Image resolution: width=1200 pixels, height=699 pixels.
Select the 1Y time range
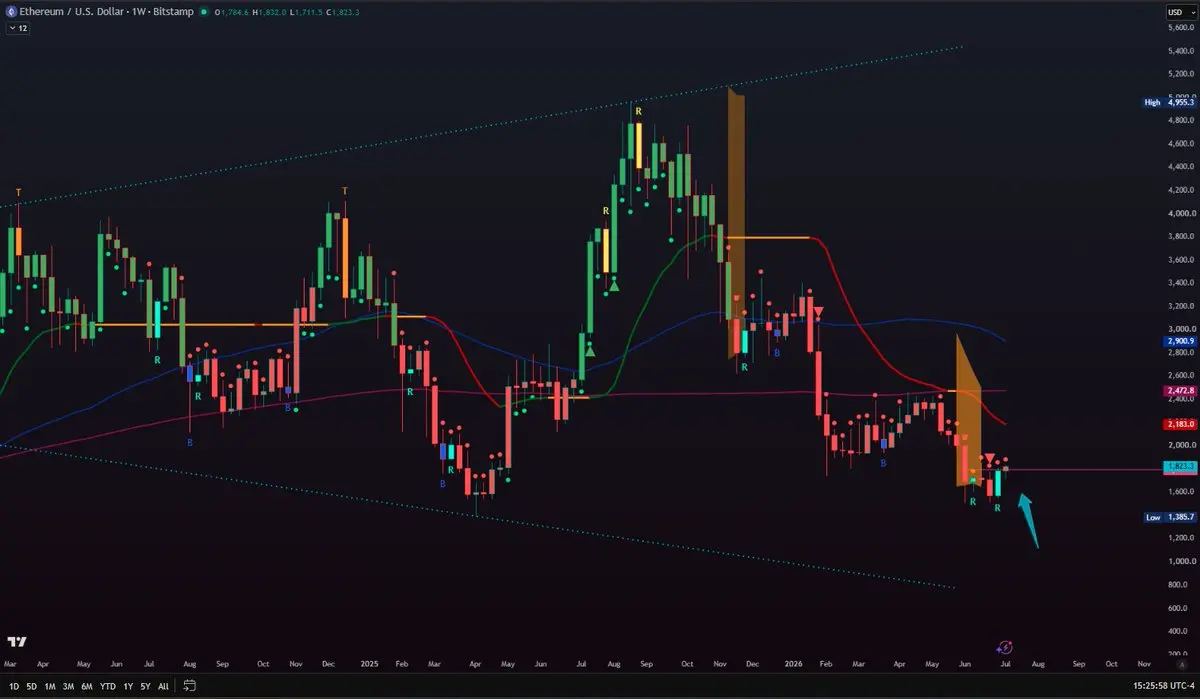click(127, 686)
